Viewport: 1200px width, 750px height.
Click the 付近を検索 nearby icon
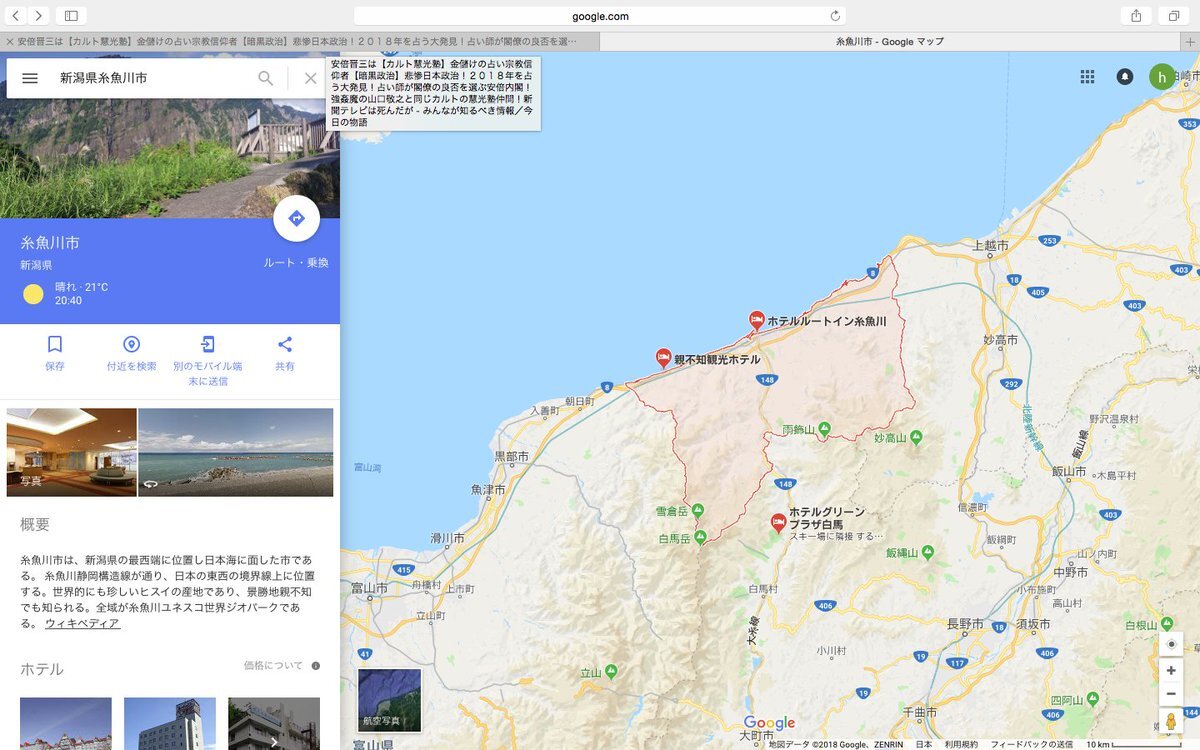coord(131,345)
